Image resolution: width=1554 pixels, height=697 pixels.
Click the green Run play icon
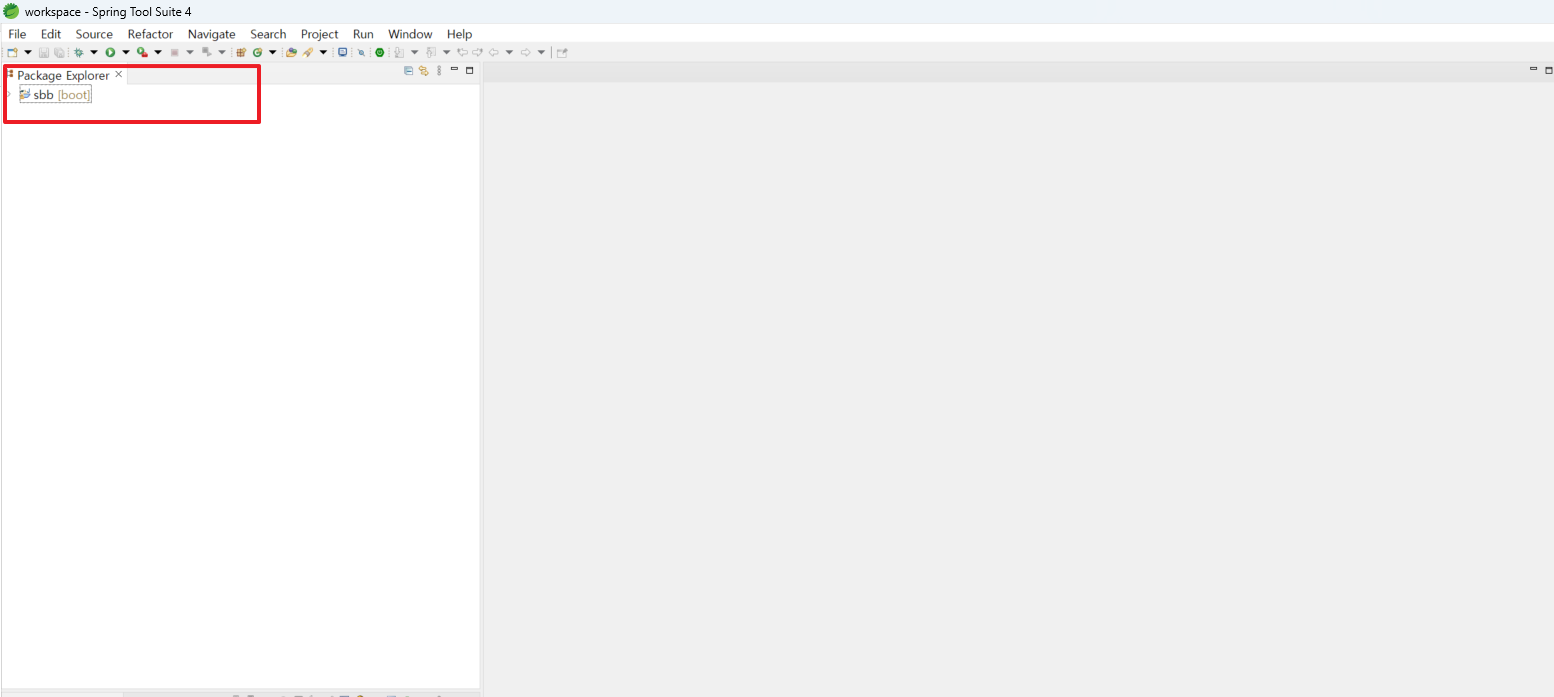[110, 52]
